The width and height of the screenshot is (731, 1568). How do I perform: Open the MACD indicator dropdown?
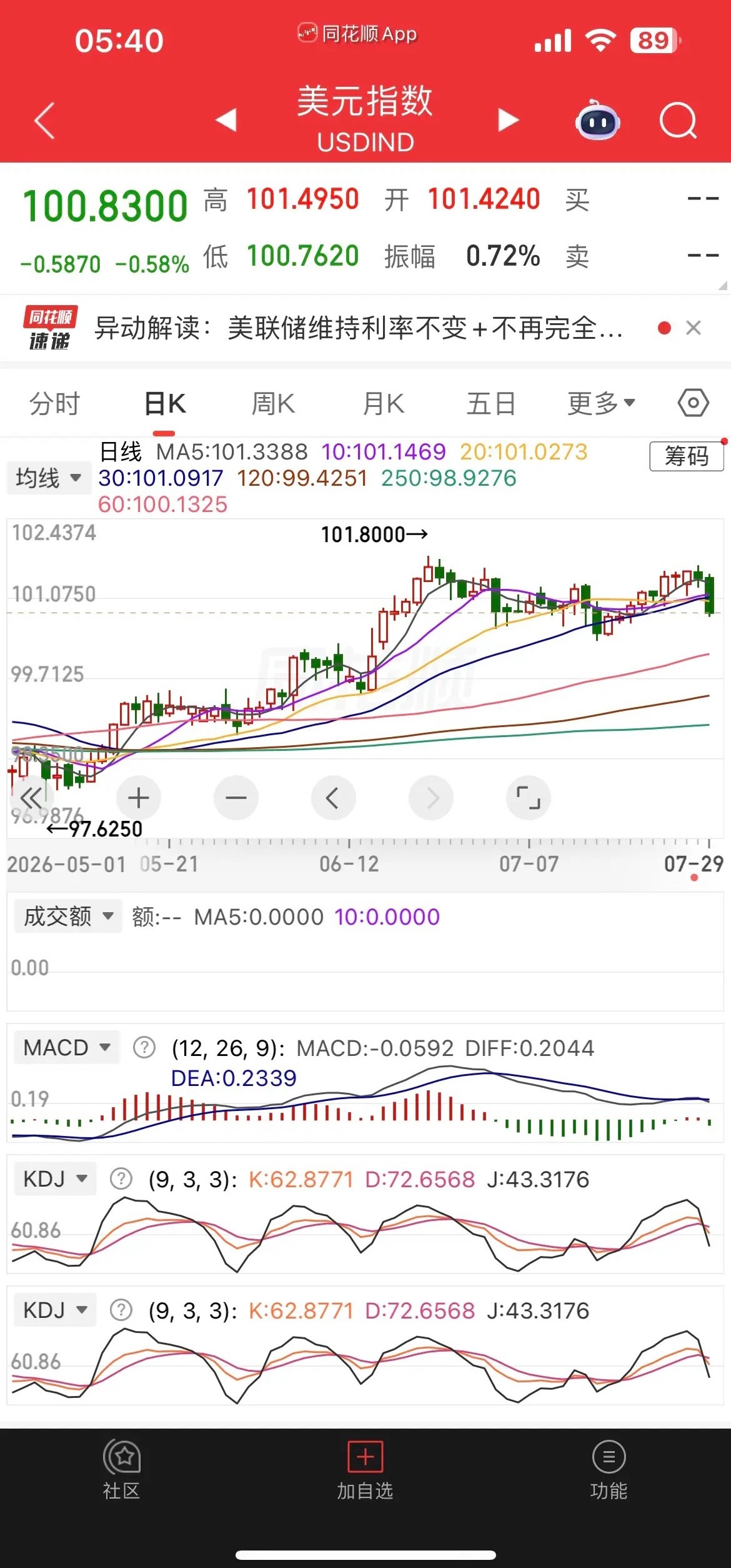pyautogui.click(x=66, y=1047)
